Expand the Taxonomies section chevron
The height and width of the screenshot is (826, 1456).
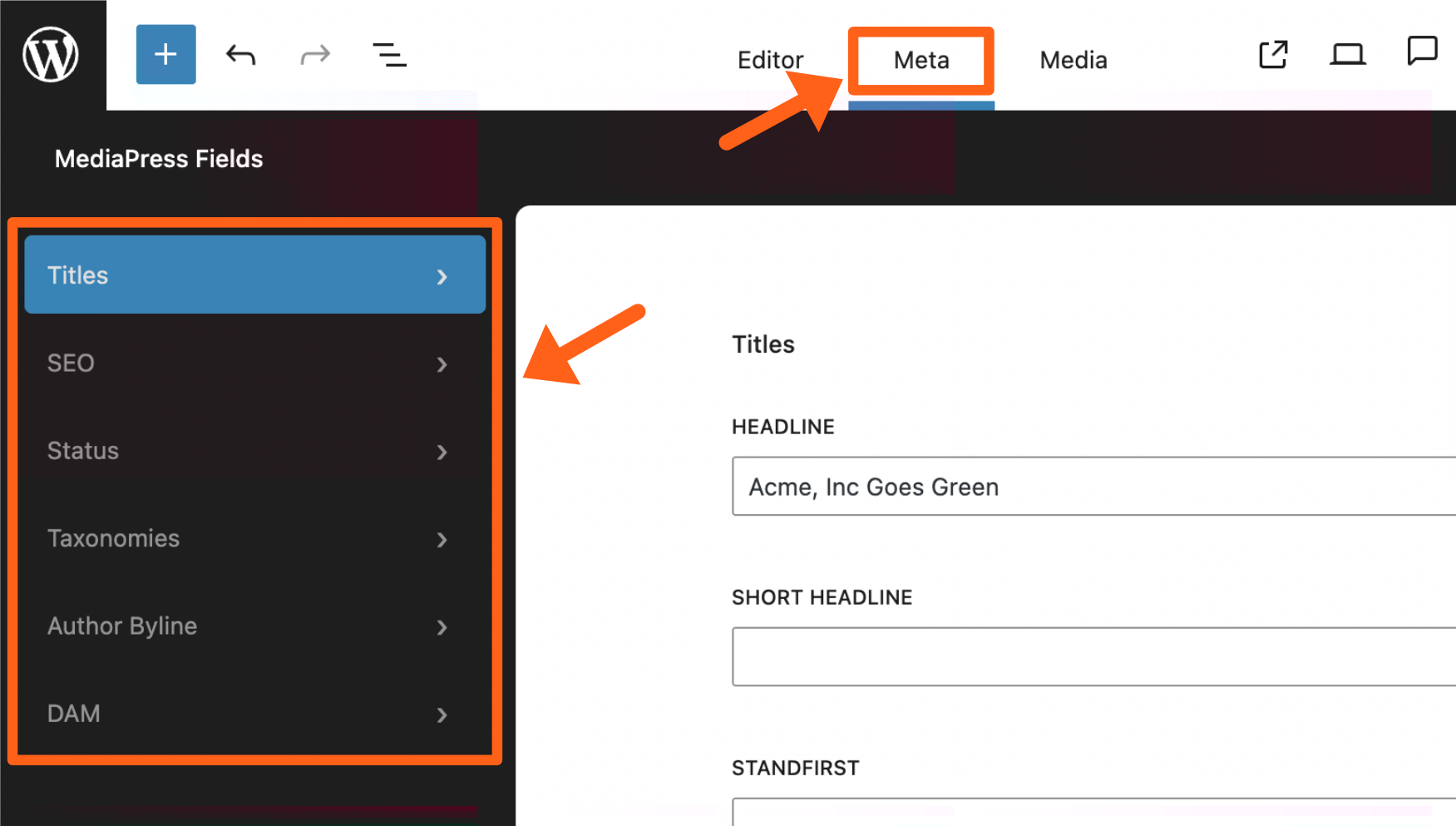point(442,540)
